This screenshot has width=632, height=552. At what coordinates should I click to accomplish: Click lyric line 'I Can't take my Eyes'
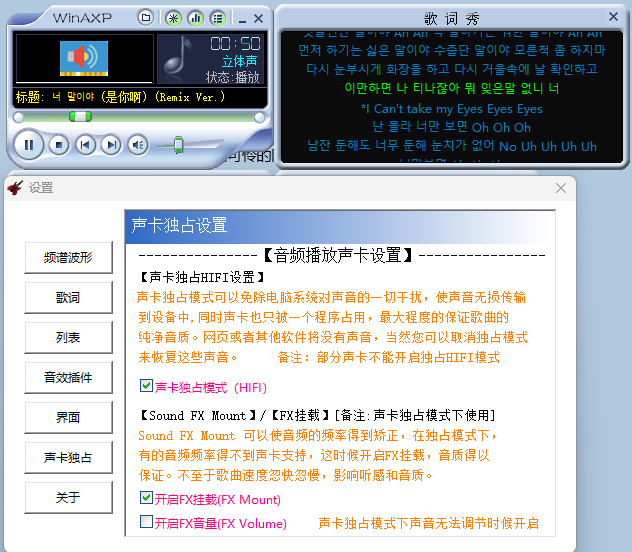coord(452,109)
